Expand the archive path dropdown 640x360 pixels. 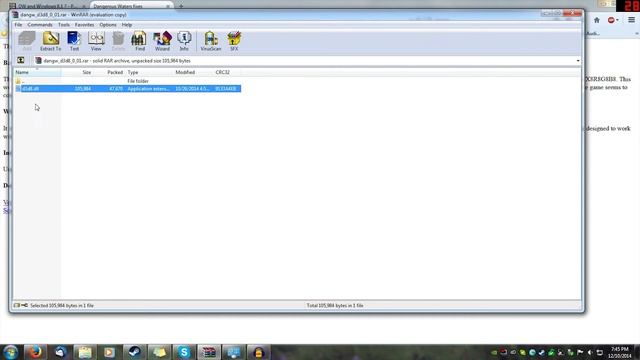[578, 61]
